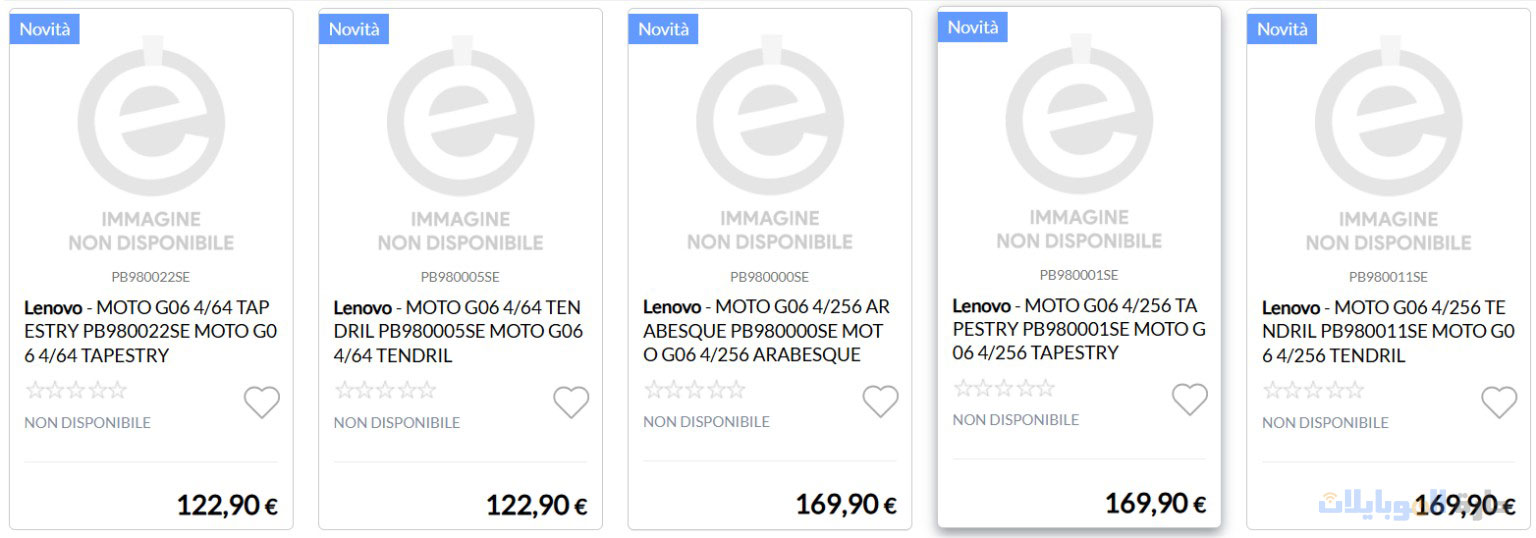This screenshot has width=1536, height=538.
Task: Open MOTO G06 4/256 TAPESTRY product title
Action: pos(1078,328)
